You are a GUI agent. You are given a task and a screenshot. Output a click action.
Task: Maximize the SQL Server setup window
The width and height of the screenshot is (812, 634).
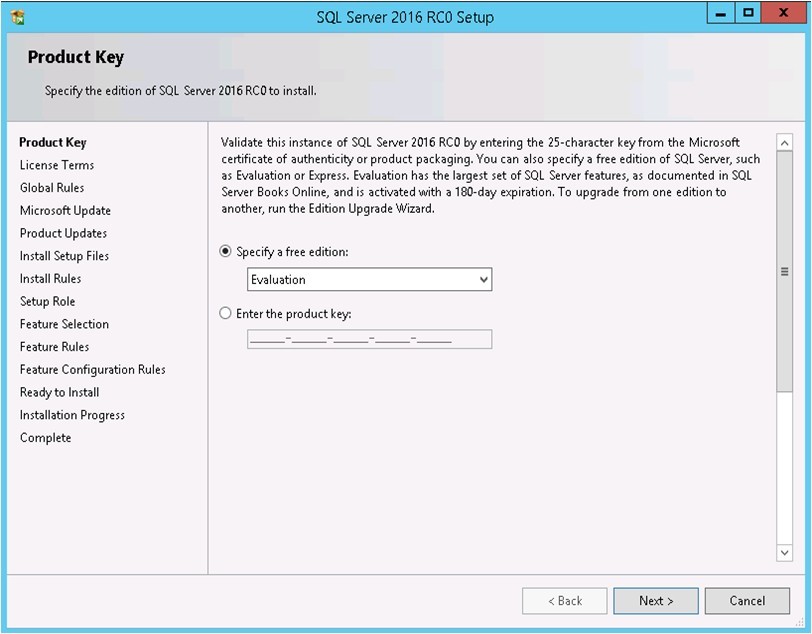748,13
